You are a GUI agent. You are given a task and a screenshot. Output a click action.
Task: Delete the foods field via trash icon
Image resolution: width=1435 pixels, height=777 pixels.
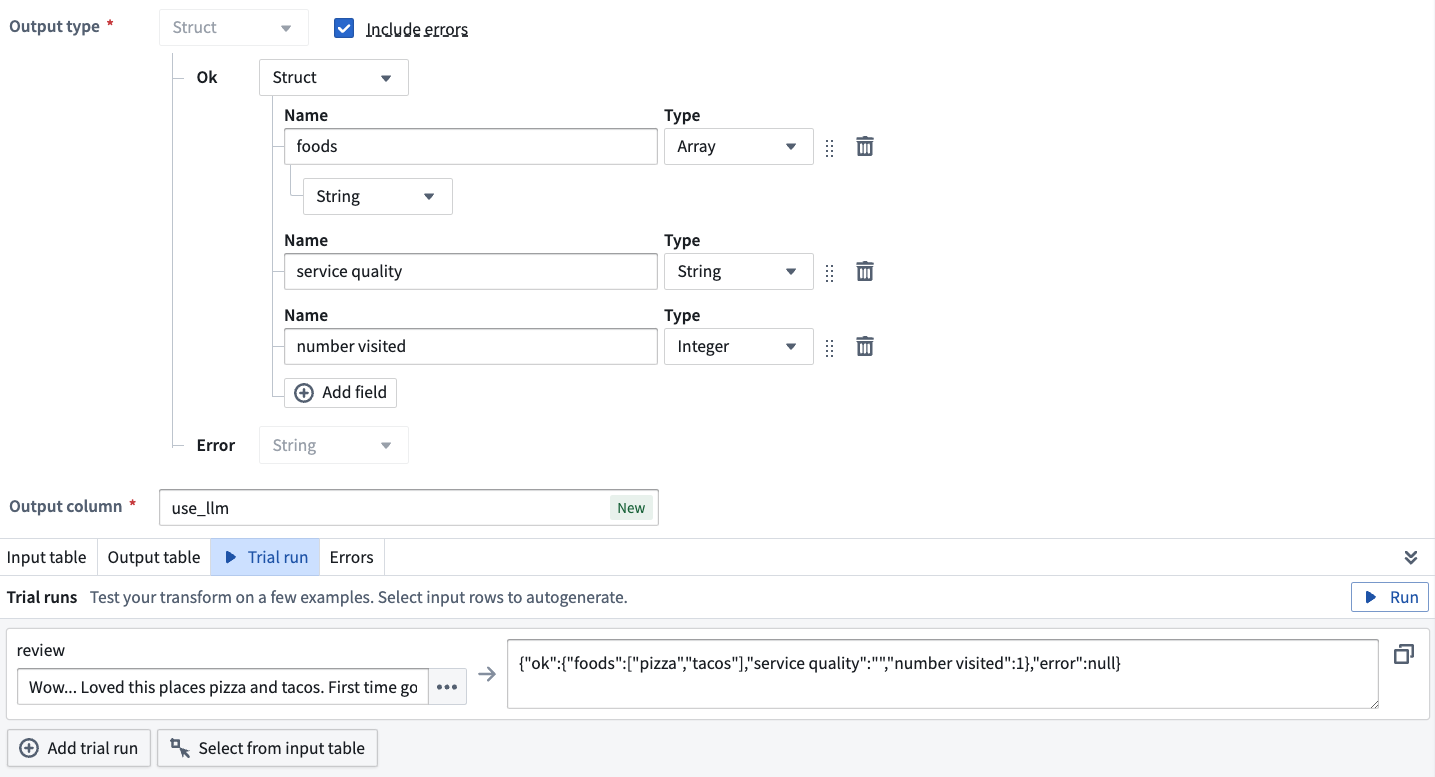(x=865, y=147)
